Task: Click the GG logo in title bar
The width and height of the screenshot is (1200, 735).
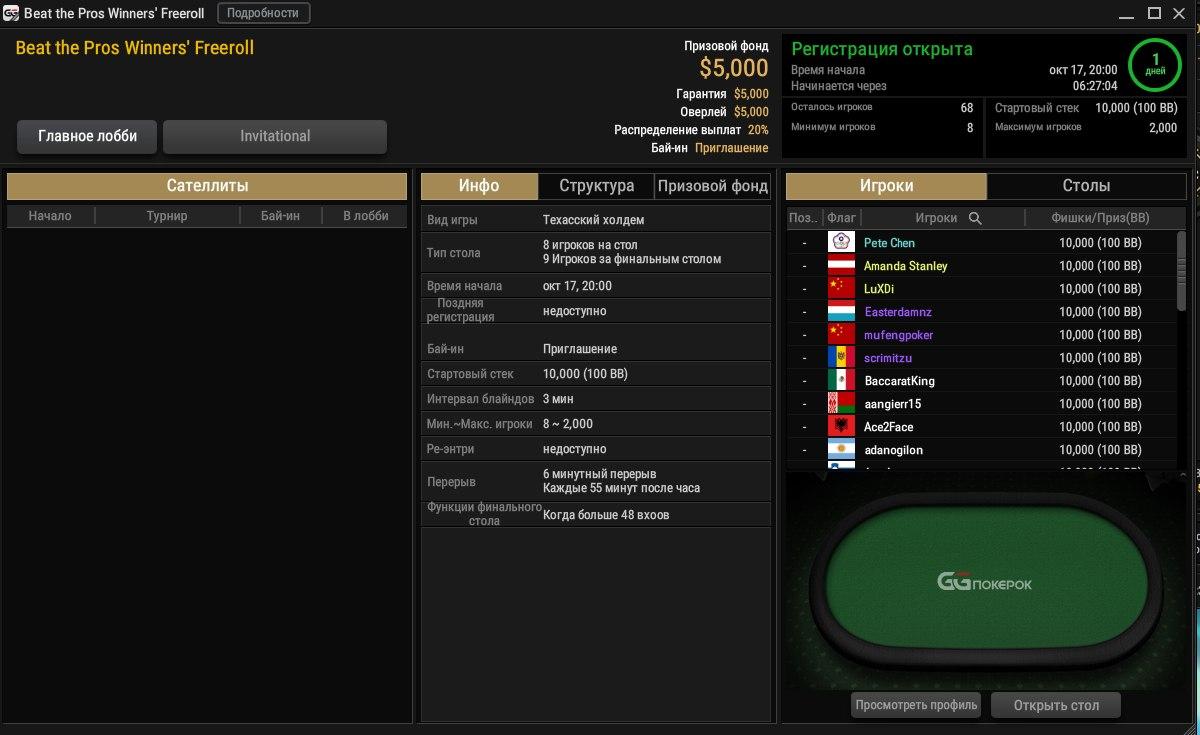Action: [x=11, y=14]
